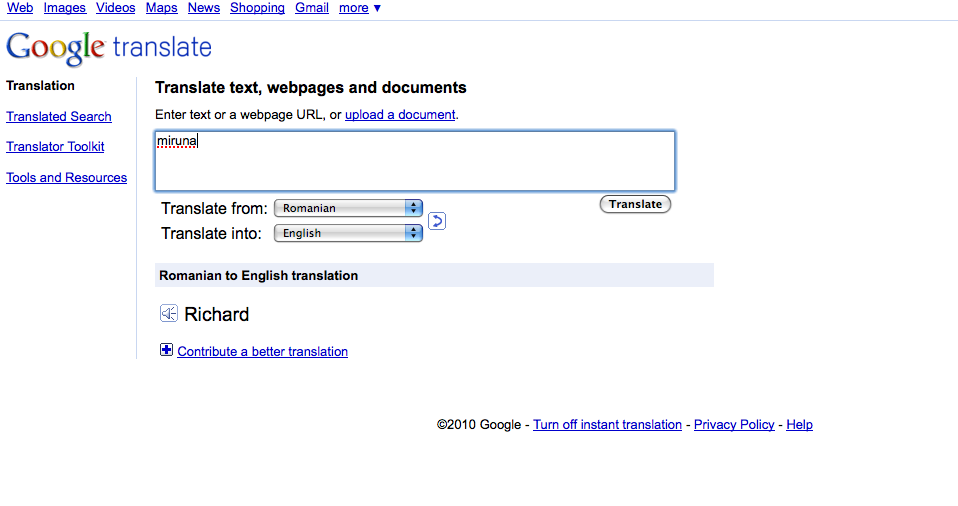This screenshot has height=506, width=958.
Task: Open the Translate from Romanian dropdown
Action: 348,208
